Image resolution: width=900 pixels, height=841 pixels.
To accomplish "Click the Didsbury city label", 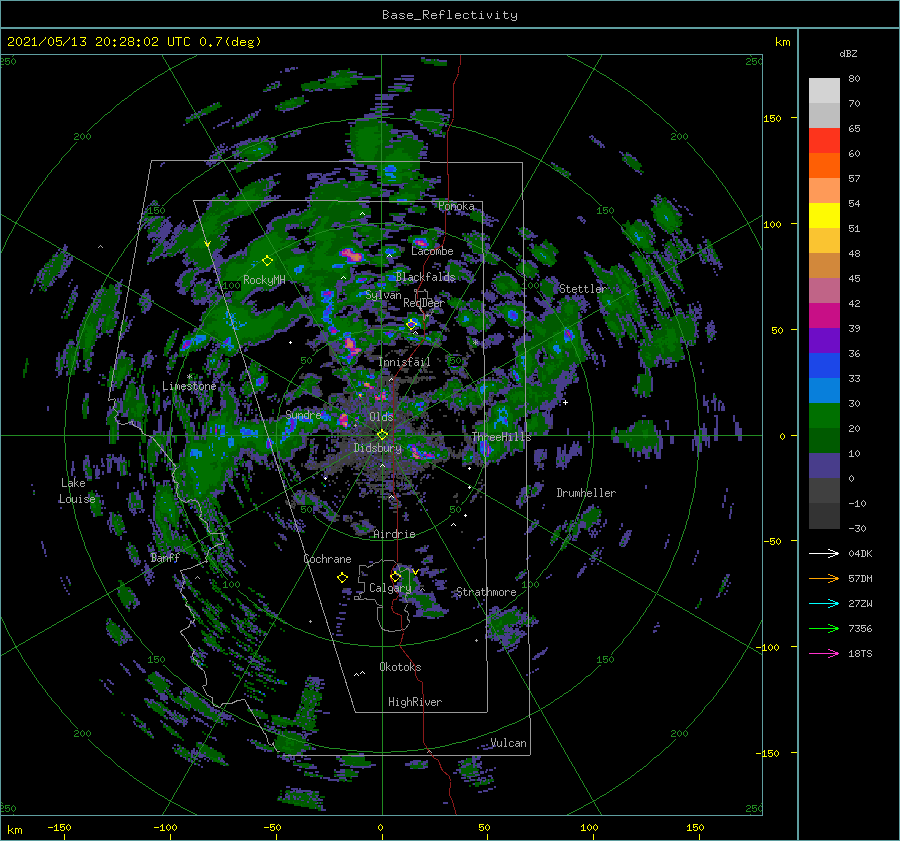I will pyautogui.click(x=377, y=448).
